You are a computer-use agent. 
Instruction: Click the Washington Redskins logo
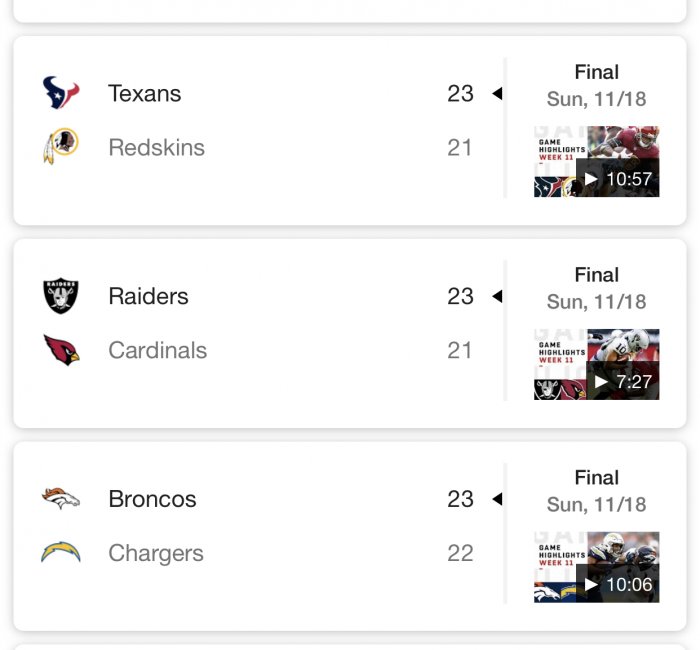tap(61, 147)
